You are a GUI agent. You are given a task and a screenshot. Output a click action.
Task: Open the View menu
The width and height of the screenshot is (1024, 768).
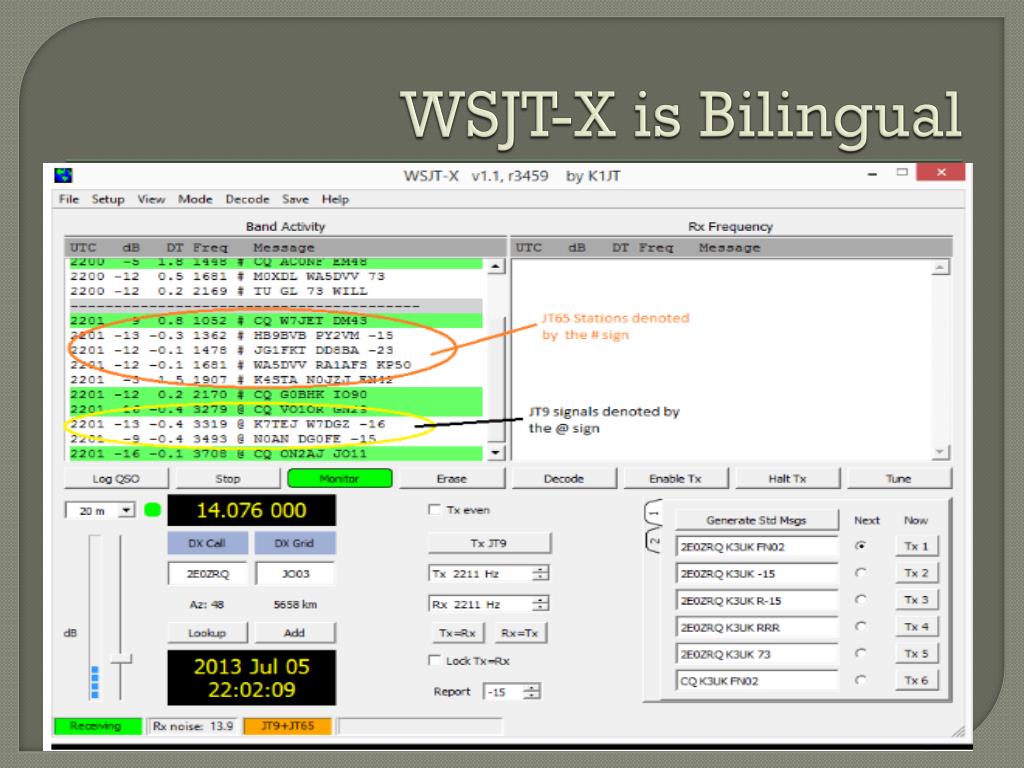coord(151,199)
